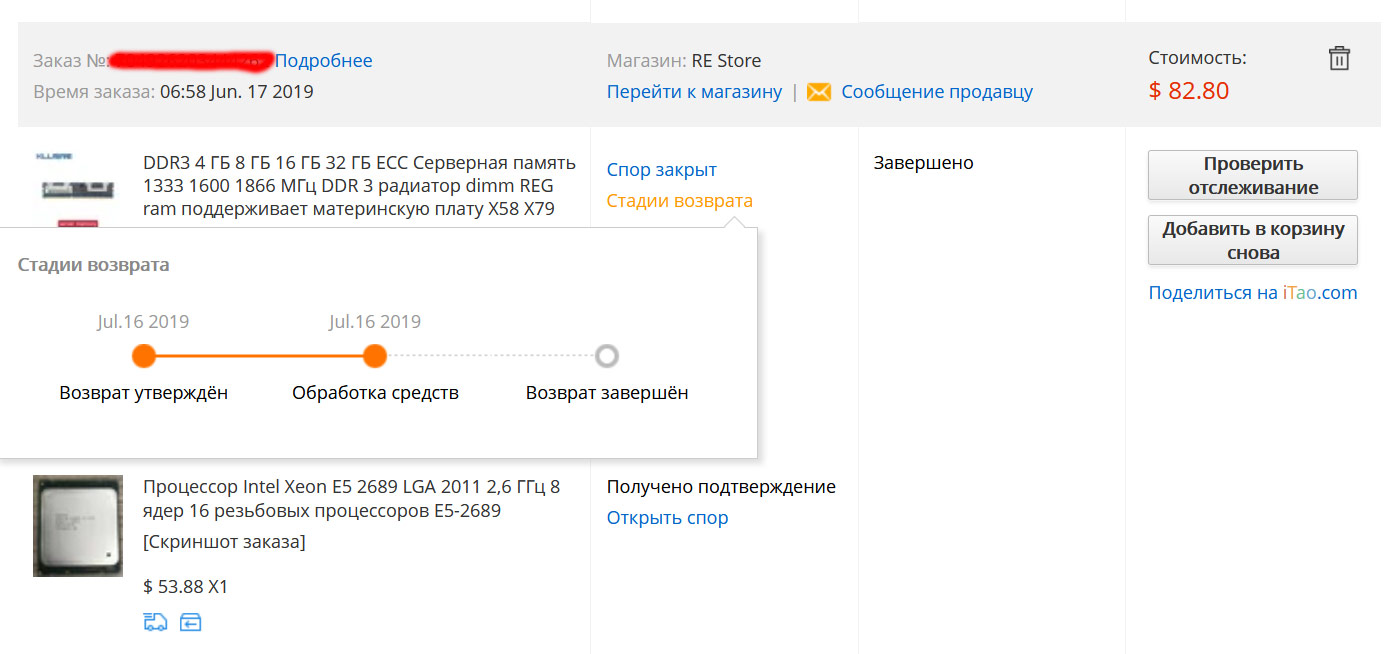Open "Подробнее" order details link
Image resolution: width=1386 pixels, height=654 pixels.
[323, 61]
